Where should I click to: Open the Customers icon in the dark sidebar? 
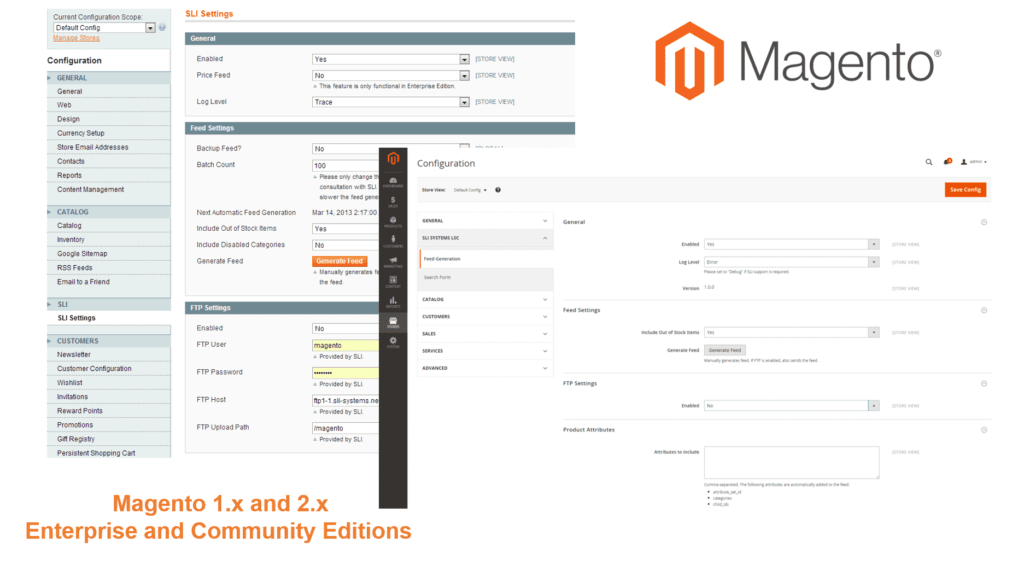tap(393, 242)
